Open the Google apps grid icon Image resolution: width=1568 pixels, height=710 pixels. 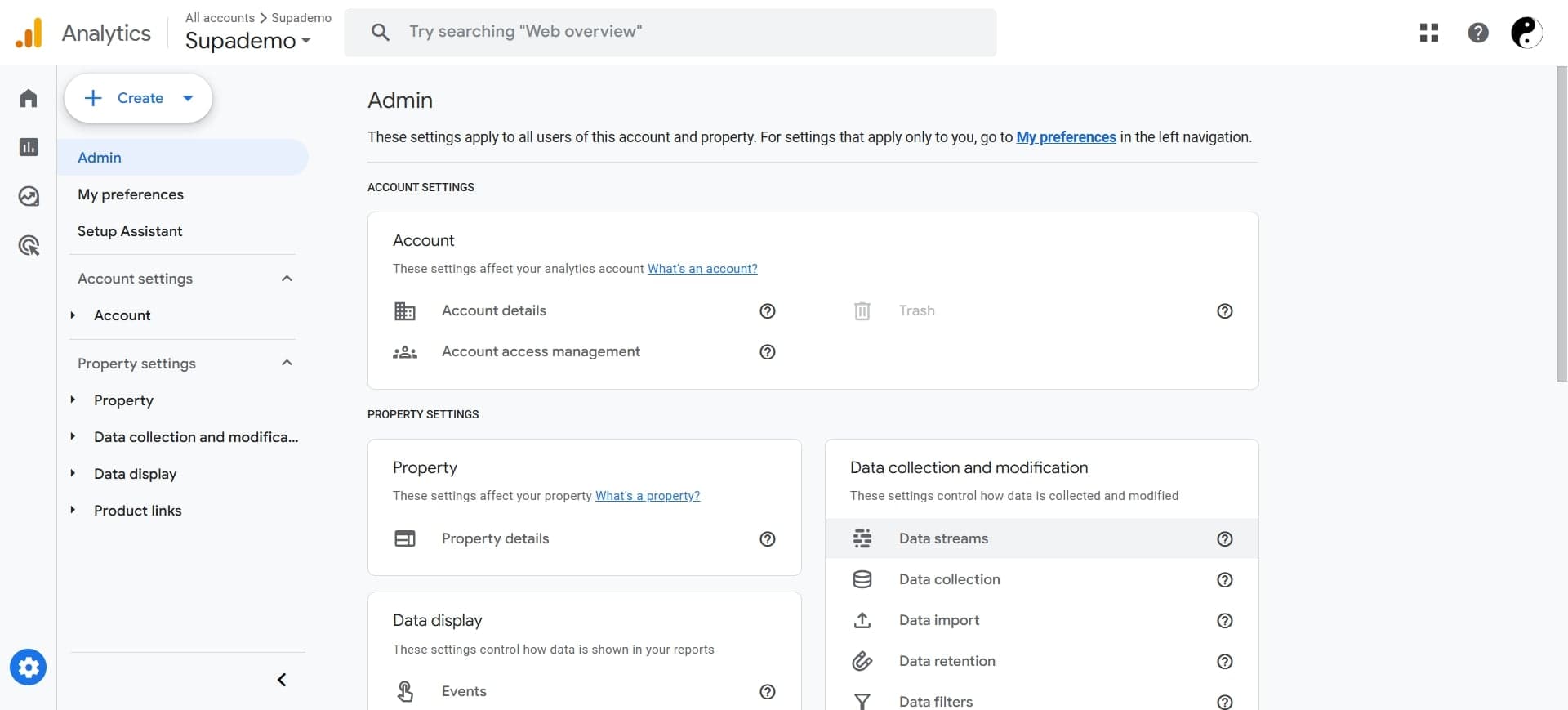[1428, 33]
